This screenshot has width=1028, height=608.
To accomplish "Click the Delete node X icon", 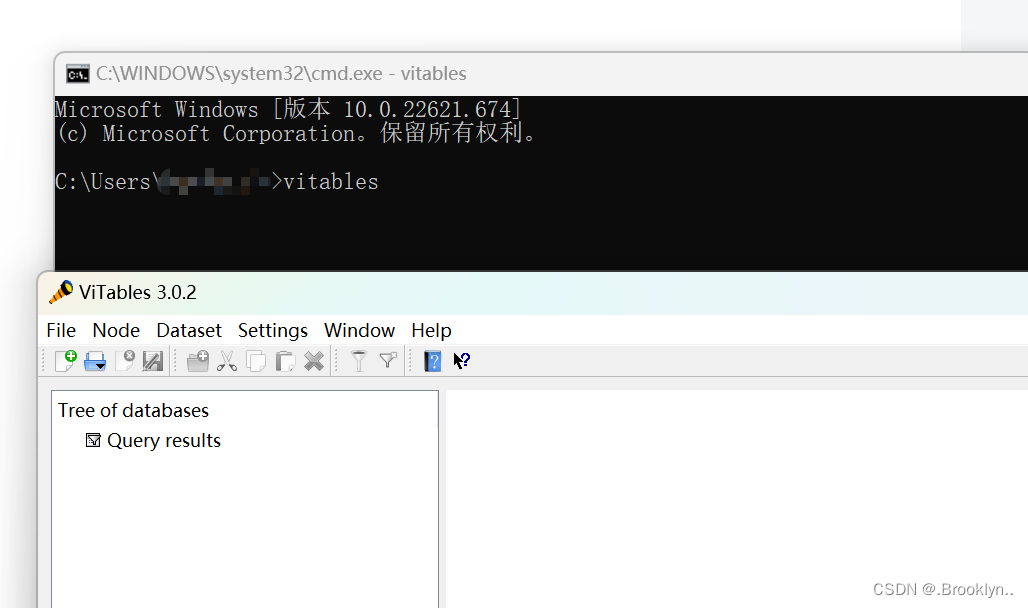I will [314, 361].
